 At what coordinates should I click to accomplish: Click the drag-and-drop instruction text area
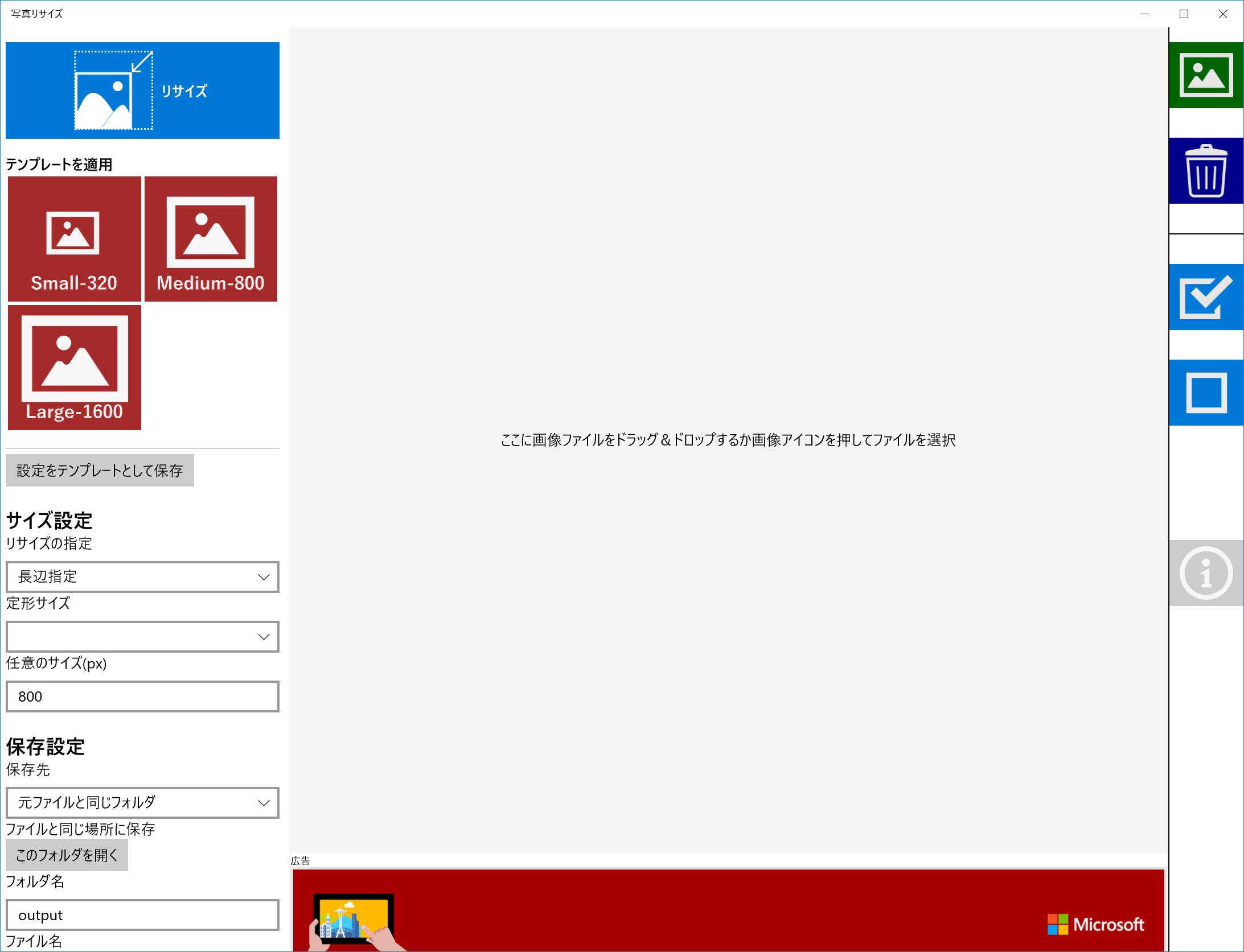click(728, 440)
